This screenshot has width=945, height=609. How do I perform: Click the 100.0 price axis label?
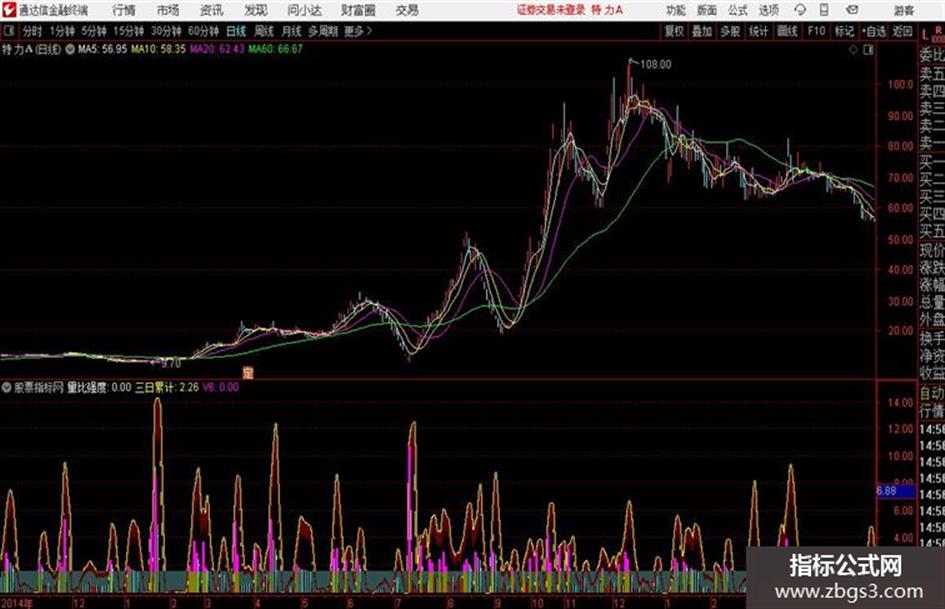pos(900,84)
